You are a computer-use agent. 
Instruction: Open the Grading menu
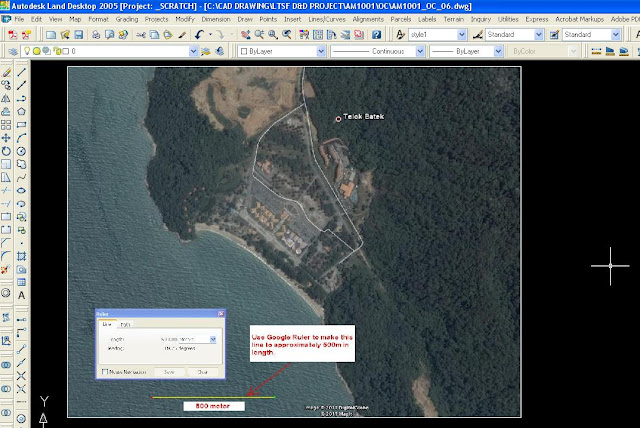pos(127,19)
